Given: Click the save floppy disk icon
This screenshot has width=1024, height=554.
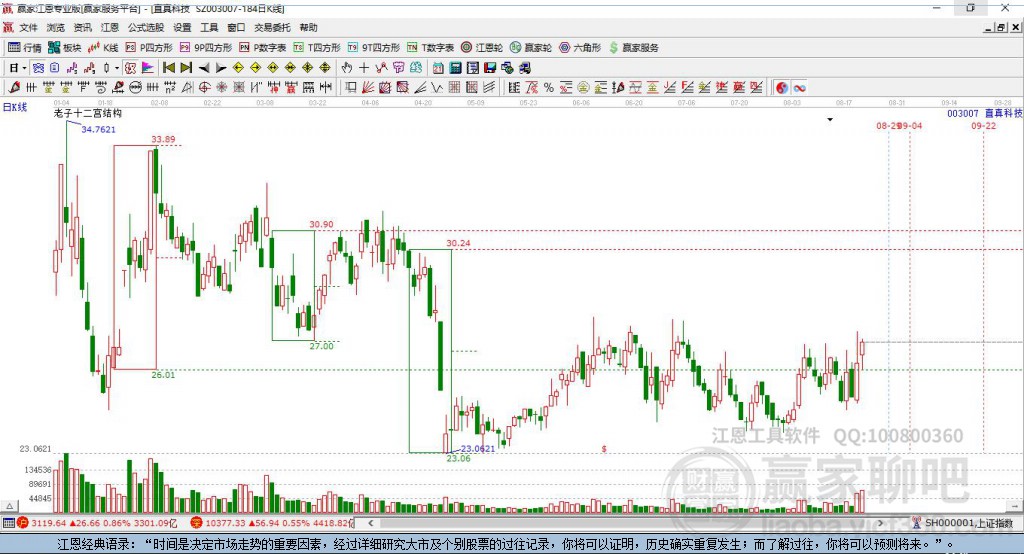Looking at the screenshot, I should [490, 68].
